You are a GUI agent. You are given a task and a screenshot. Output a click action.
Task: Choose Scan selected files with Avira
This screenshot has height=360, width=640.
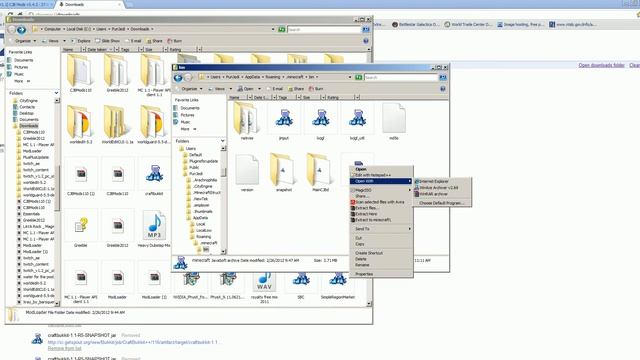[380, 202]
